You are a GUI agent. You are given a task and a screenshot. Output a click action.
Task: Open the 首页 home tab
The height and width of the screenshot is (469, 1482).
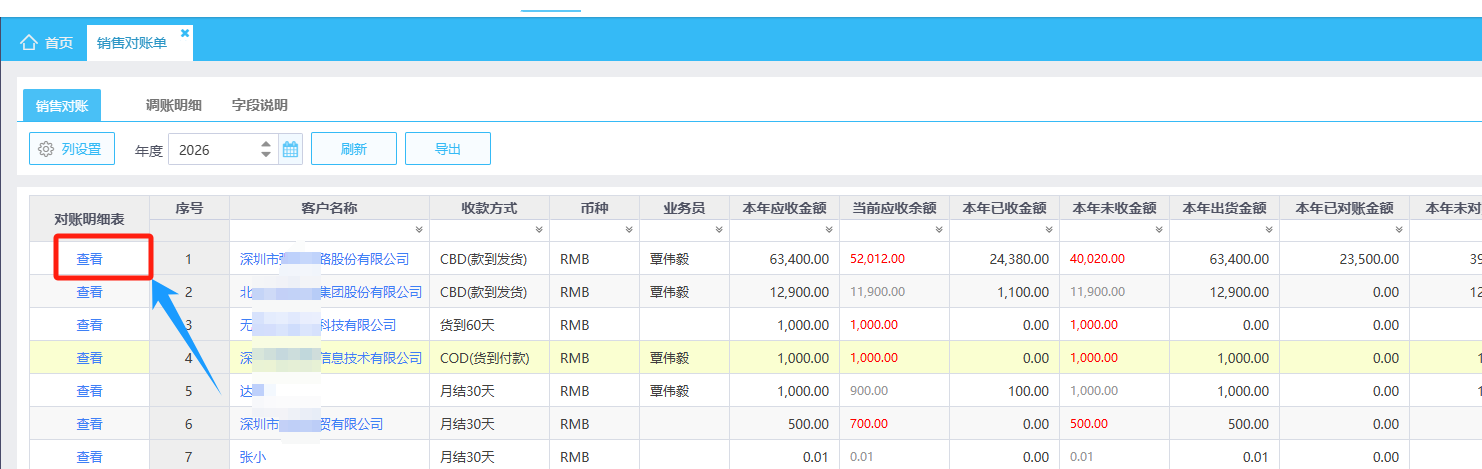[x=47, y=43]
